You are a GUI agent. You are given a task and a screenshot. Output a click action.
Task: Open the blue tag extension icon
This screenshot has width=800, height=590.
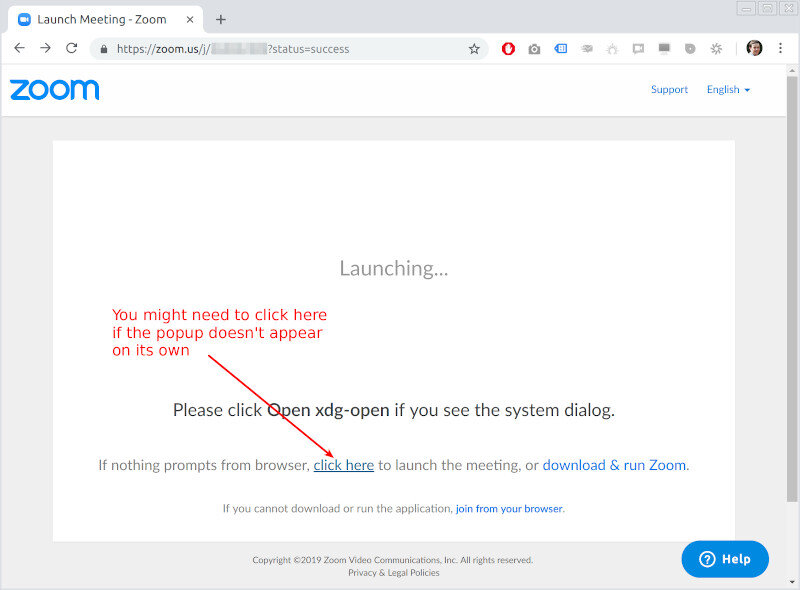(x=561, y=48)
